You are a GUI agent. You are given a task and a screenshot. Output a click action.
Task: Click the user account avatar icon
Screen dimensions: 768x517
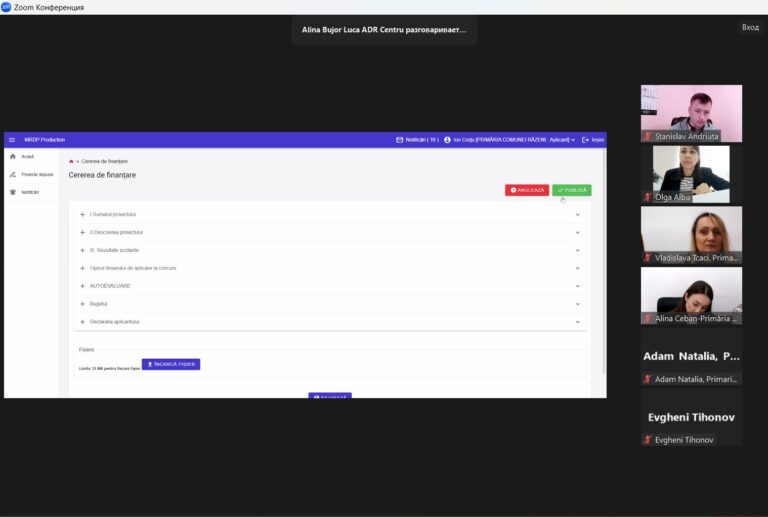coord(447,140)
